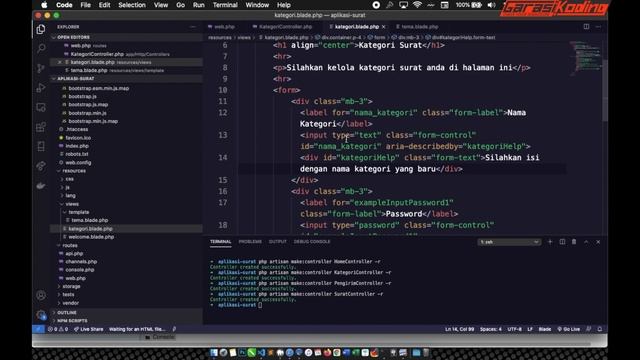Open the Accounts menu in activity bar
The height and width of the screenshot is (360, 640).
(41, 295)
